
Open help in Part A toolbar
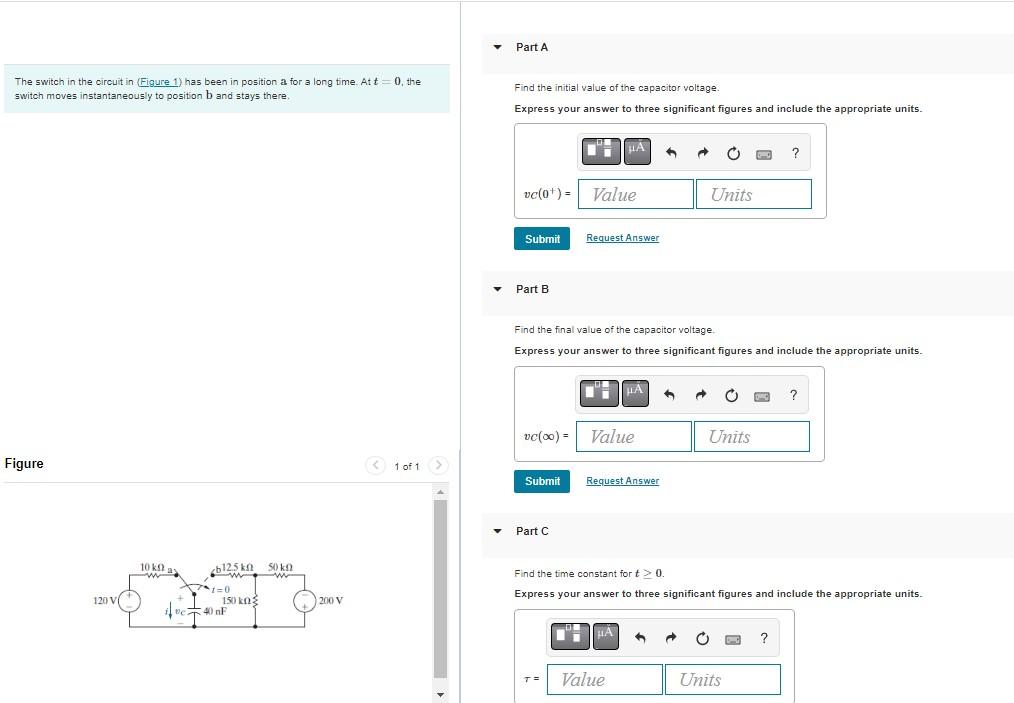pos(795,153)
